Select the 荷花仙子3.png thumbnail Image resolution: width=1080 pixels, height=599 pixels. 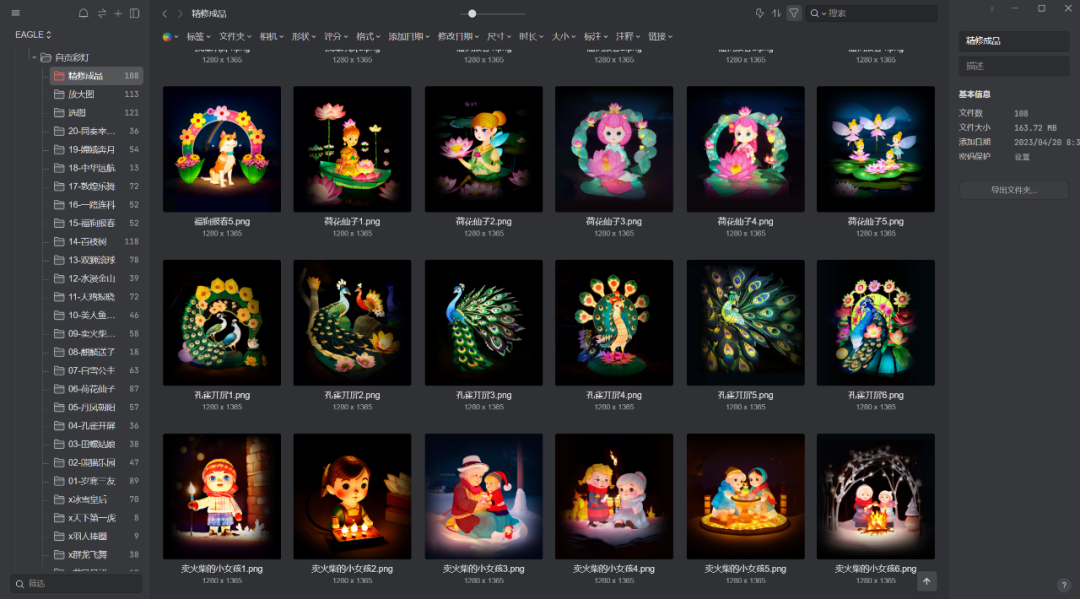pos(614,149)
